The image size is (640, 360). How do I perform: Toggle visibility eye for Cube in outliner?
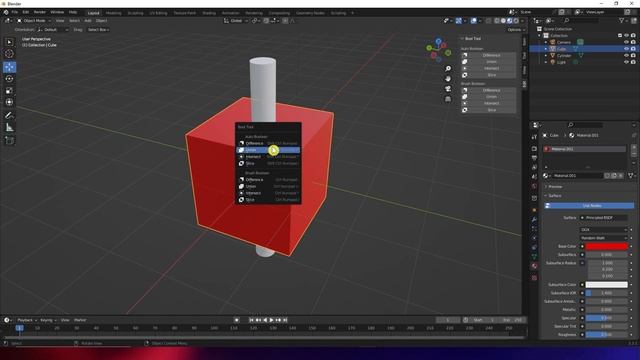point(627,49)
